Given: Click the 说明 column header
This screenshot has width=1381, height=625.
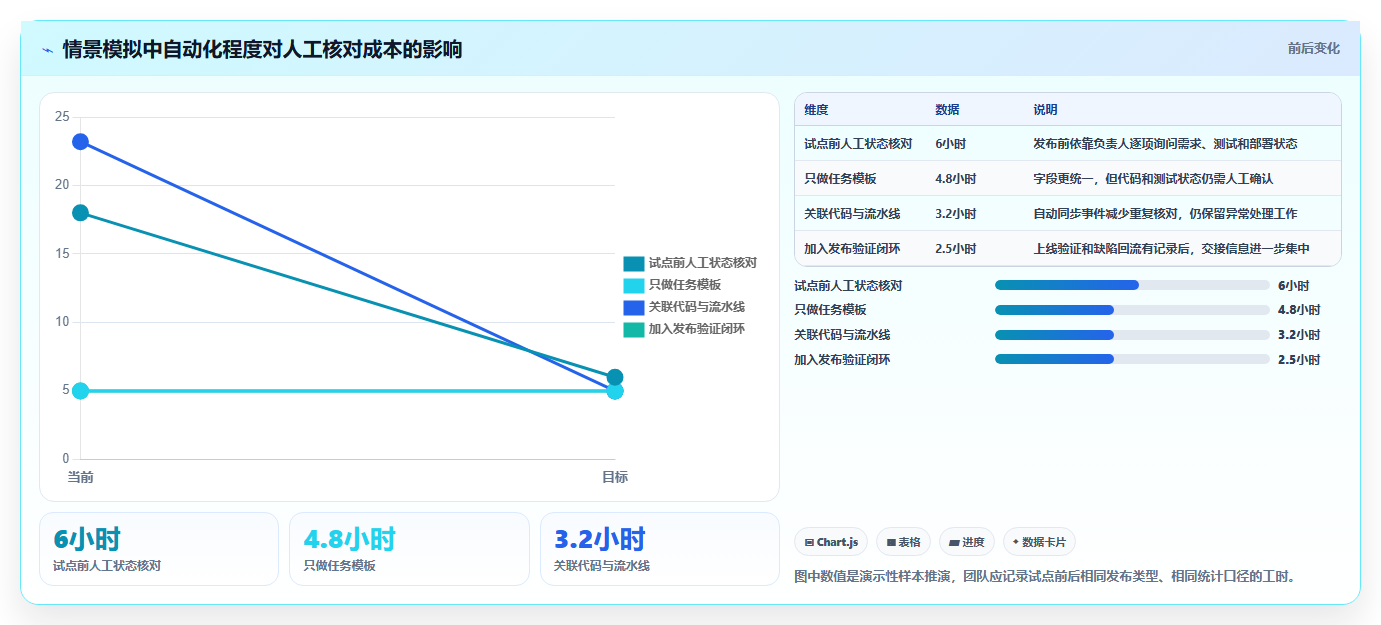Looking at the screenshot, I should 1045,110.
